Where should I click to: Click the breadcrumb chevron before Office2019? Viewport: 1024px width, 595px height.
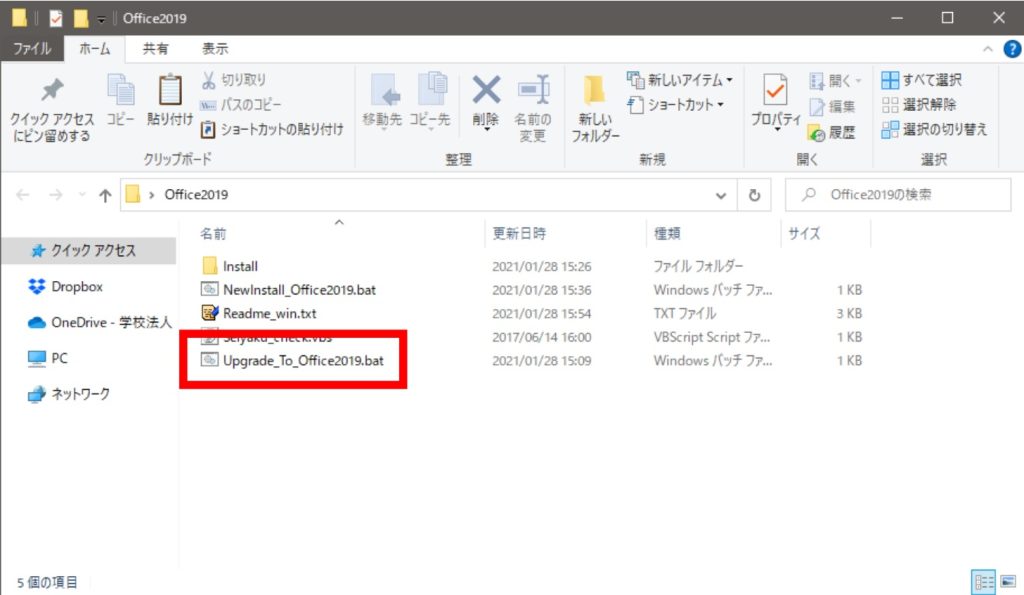[x=151, y=195]
